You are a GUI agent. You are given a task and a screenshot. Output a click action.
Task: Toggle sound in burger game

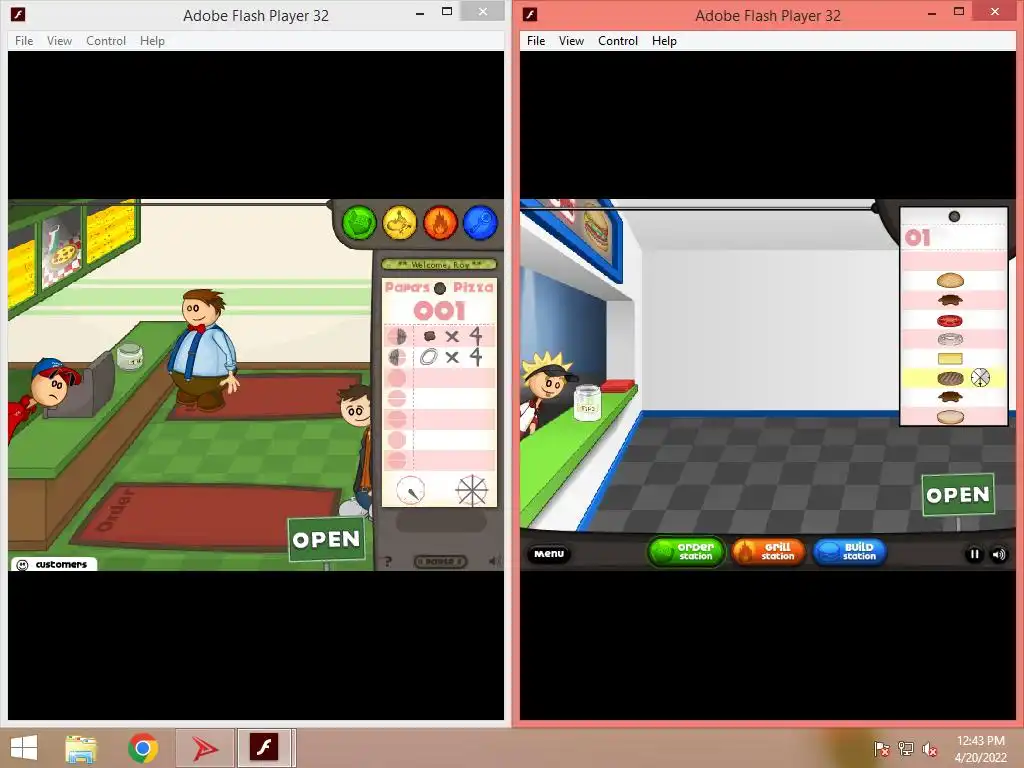coord(999,554)
